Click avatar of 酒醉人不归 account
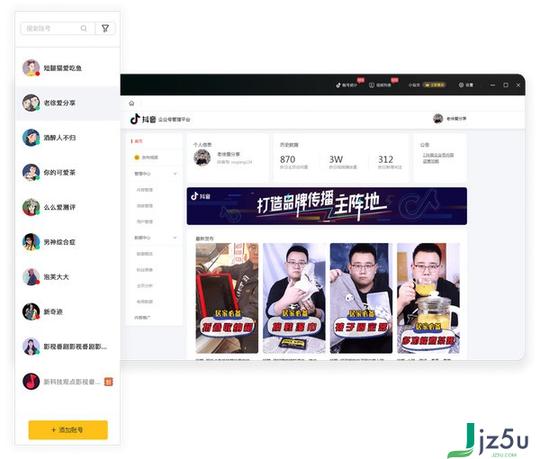 (31, 138)
